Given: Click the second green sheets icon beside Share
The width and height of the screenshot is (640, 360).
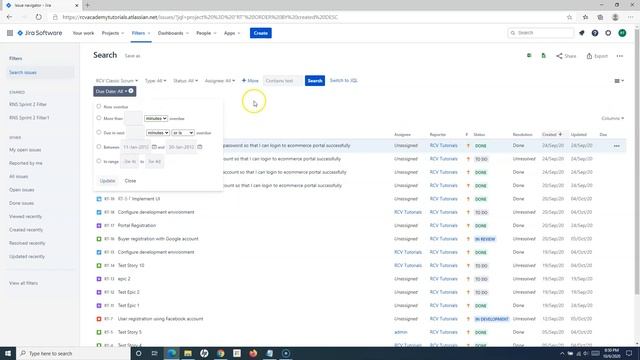Looking at the screenshot, I should pyautogui.click(x=543, y=56).
